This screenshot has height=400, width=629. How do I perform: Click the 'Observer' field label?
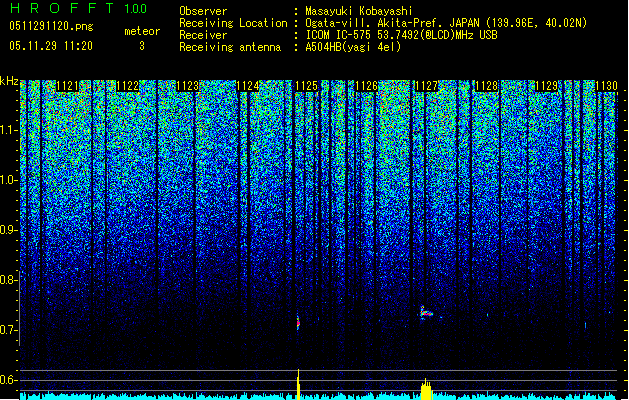203,11
